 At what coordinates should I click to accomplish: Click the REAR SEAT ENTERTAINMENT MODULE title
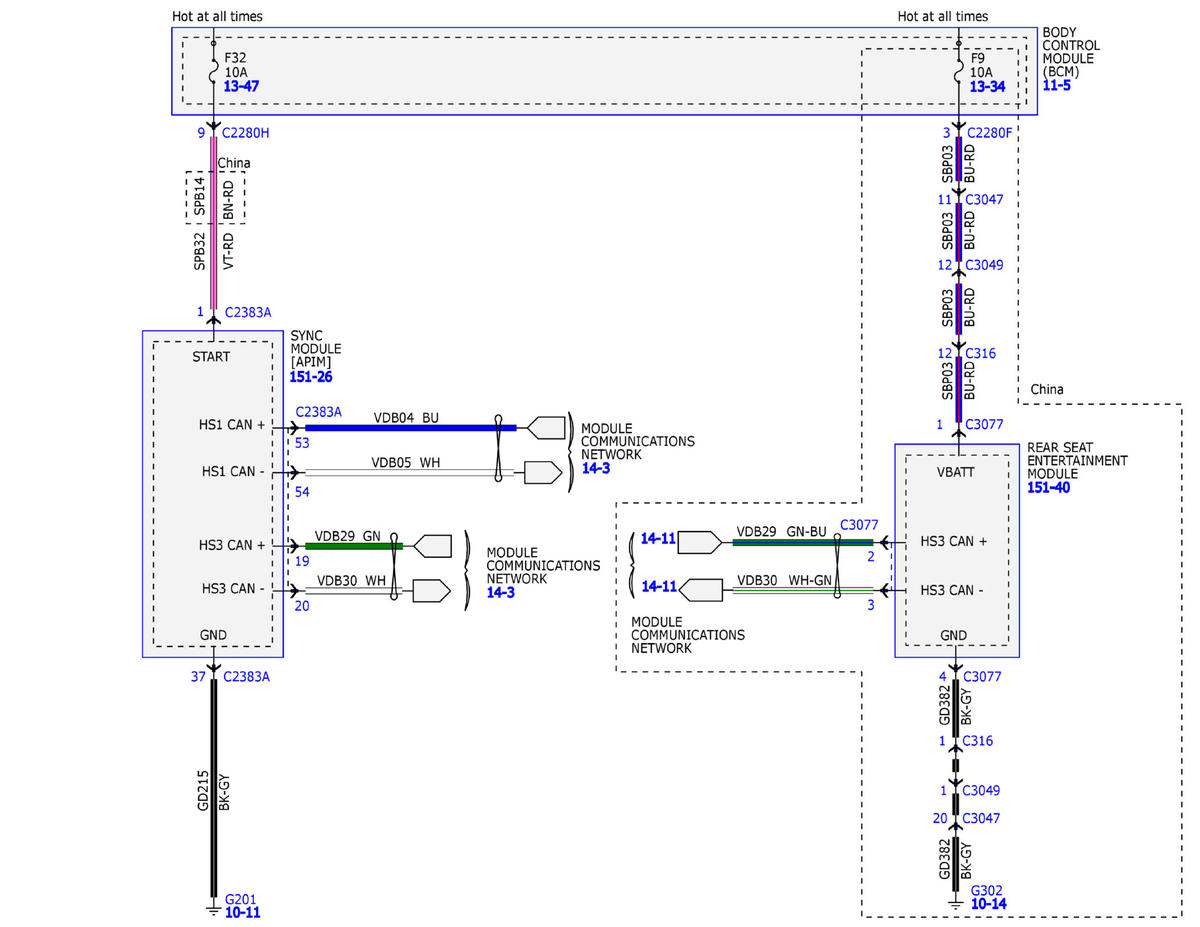click(x=1077, y=461)
